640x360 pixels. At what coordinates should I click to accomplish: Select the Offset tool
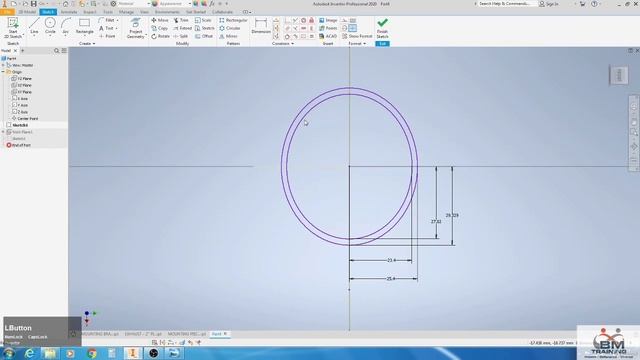click(x=204, y=36)
